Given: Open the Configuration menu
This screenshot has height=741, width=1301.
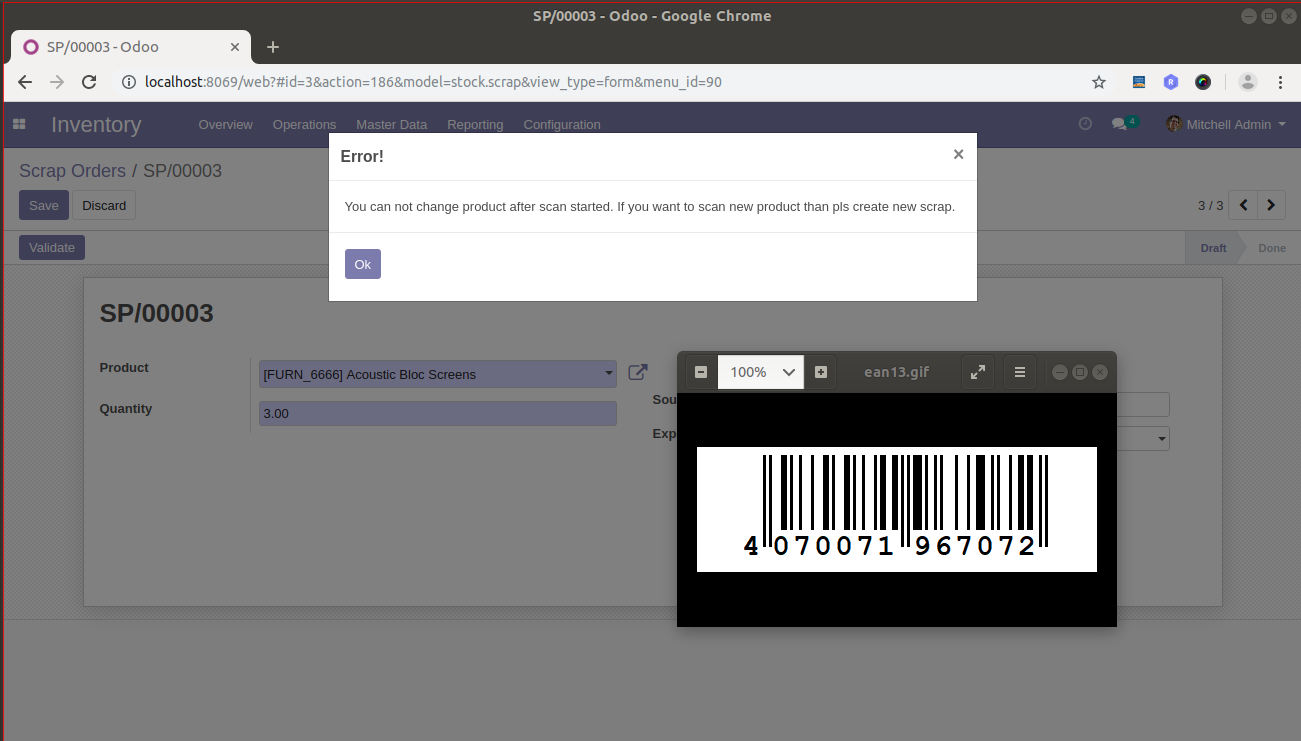Looking at the screenshot, I should click(562, 125).
